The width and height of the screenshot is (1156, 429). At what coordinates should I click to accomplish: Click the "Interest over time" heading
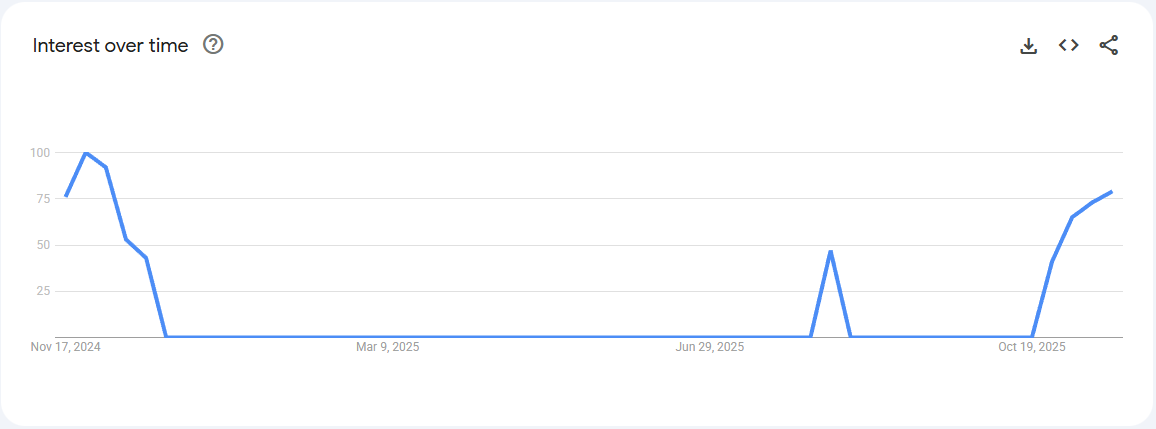[110, 46]
